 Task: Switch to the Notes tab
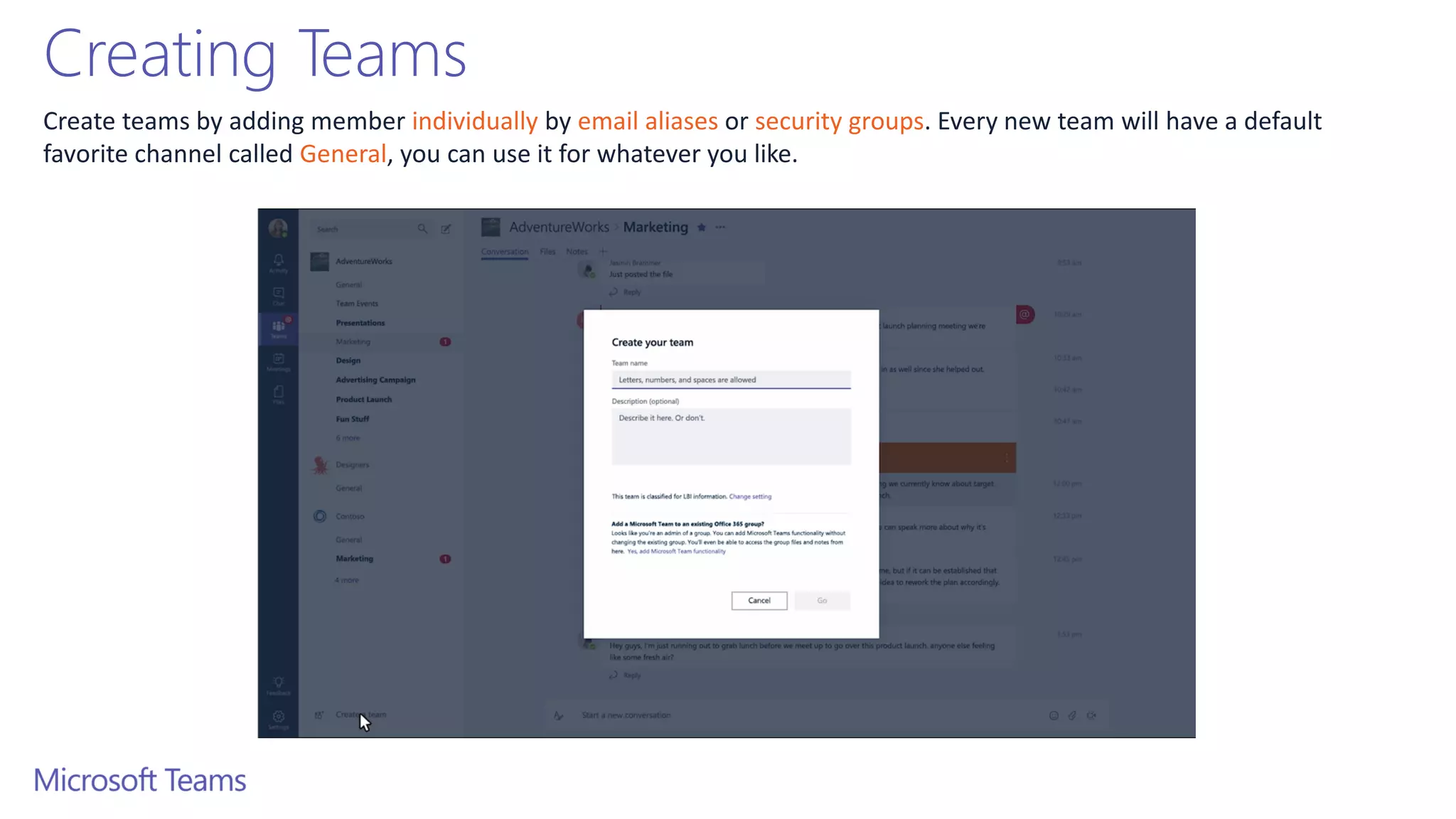click(577, 252)
